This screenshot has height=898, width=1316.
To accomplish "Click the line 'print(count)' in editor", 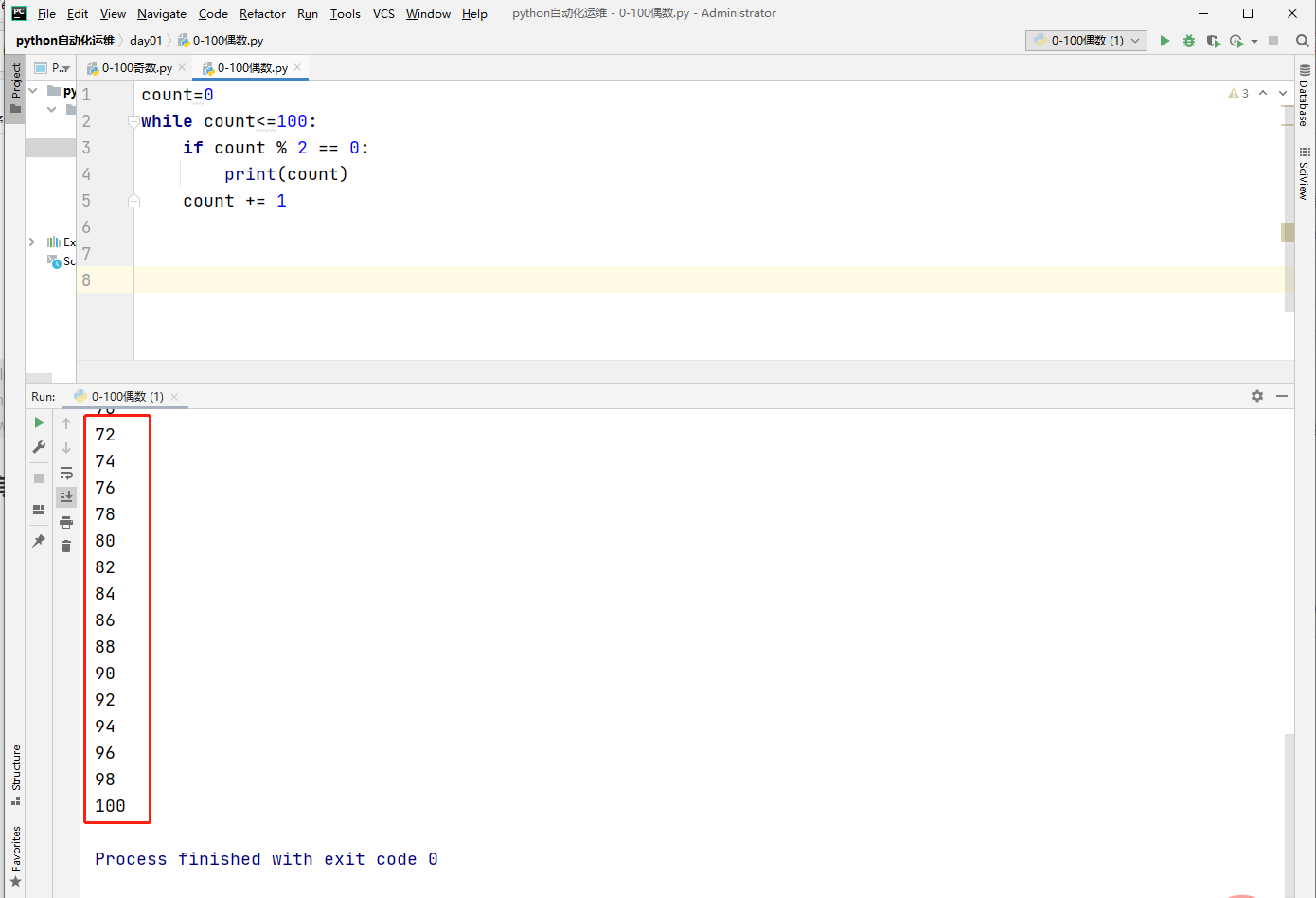I will (286, 174).
